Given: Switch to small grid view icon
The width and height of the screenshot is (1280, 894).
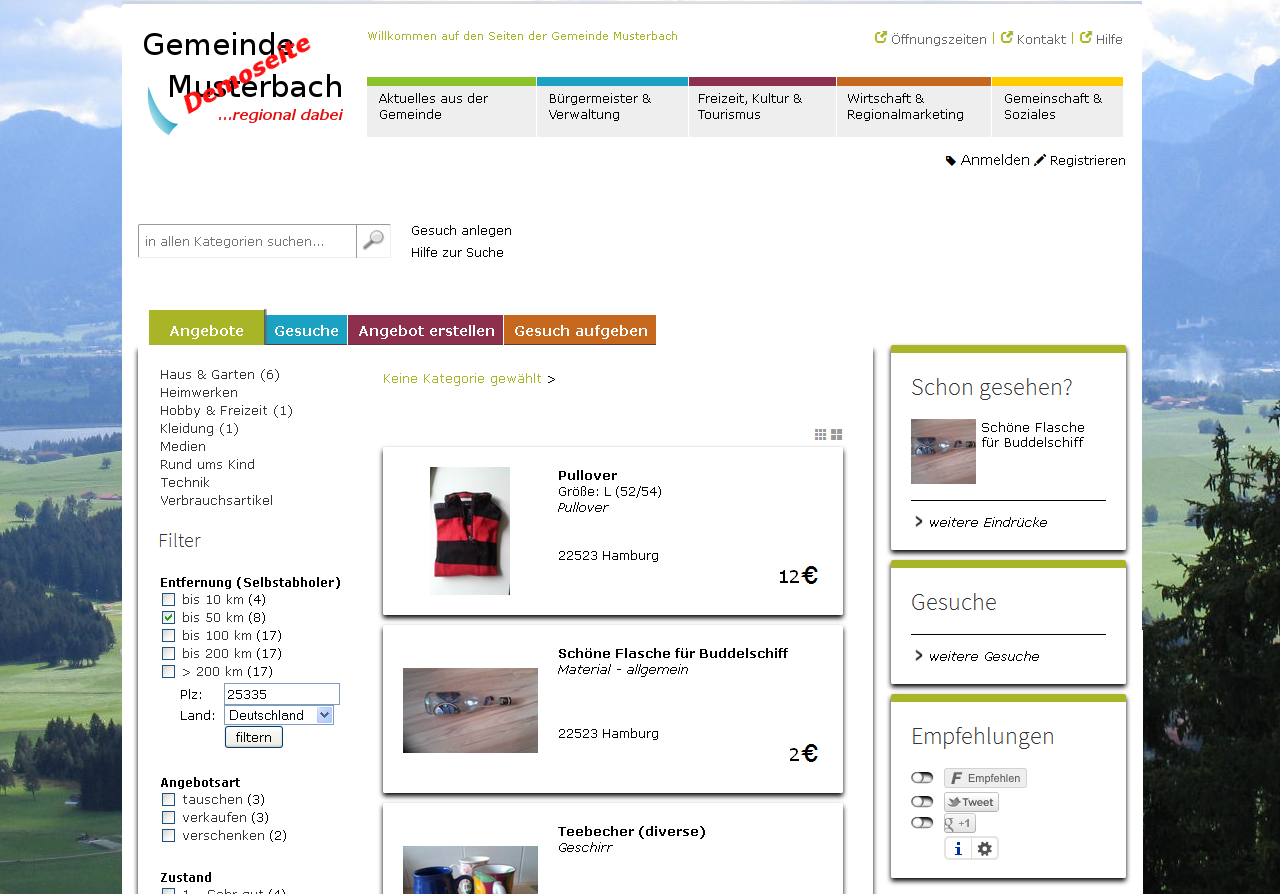Looking at the screenshot, I should [x=820, y=435].
